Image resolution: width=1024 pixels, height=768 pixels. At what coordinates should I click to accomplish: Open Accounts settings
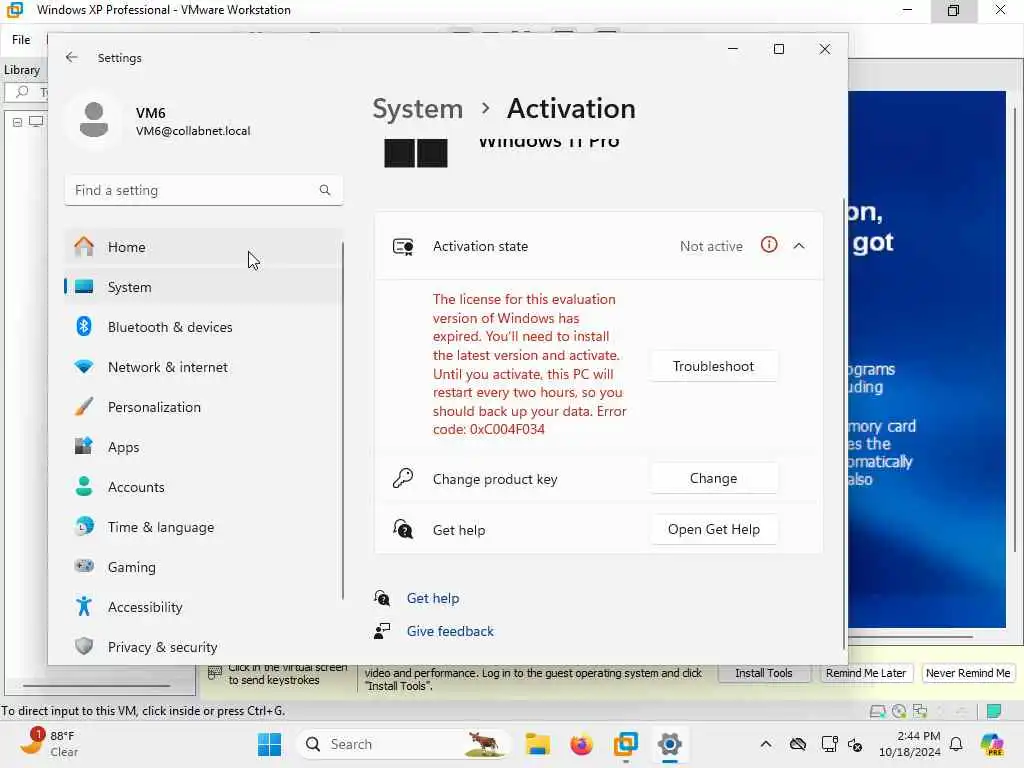point(203,487)
